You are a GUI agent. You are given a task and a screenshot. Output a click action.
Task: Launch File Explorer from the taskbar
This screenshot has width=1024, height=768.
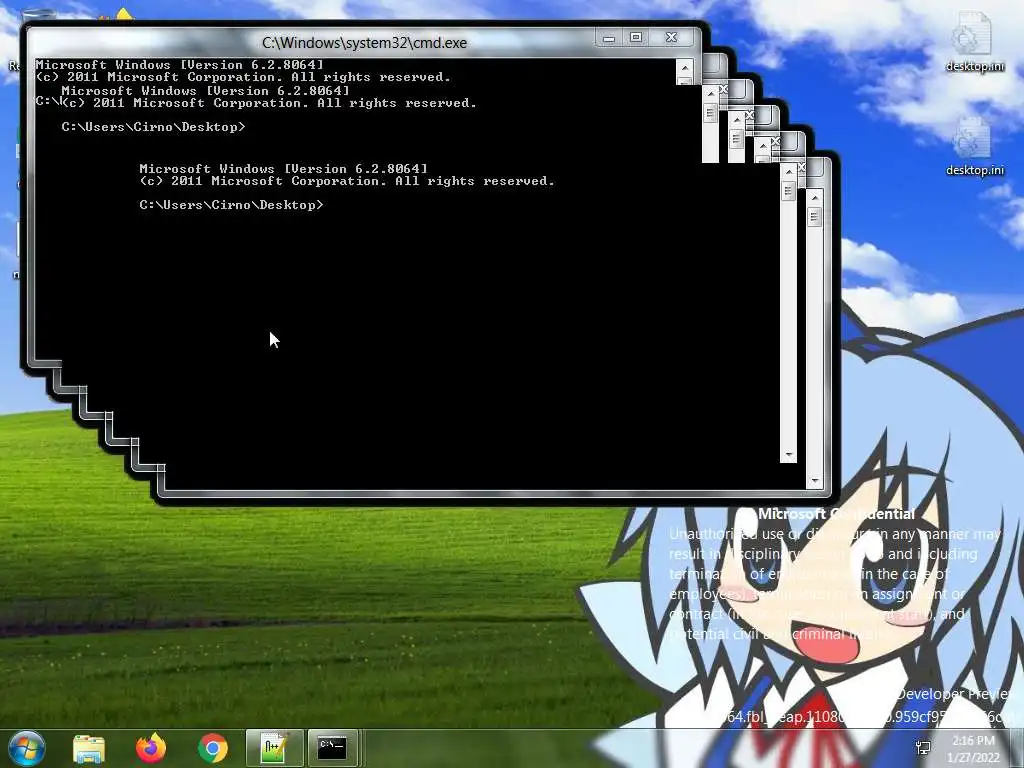point(89,748)
